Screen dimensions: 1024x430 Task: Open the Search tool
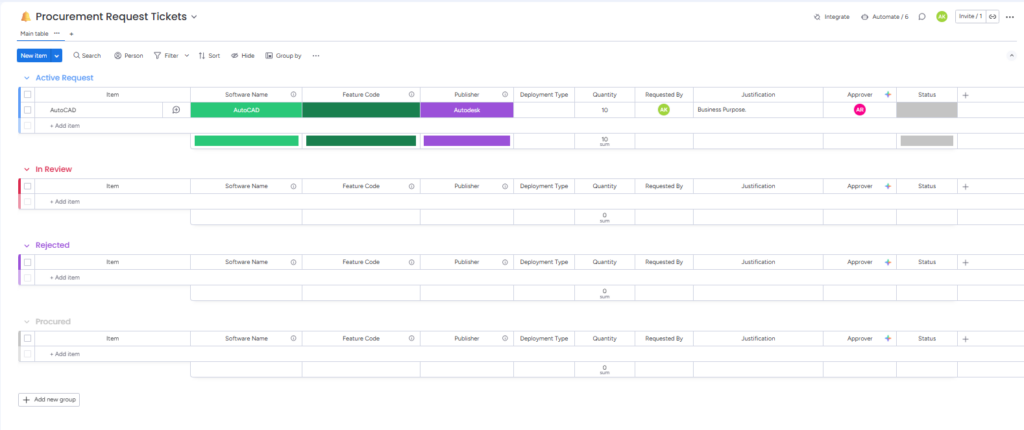tap(87, 56)
